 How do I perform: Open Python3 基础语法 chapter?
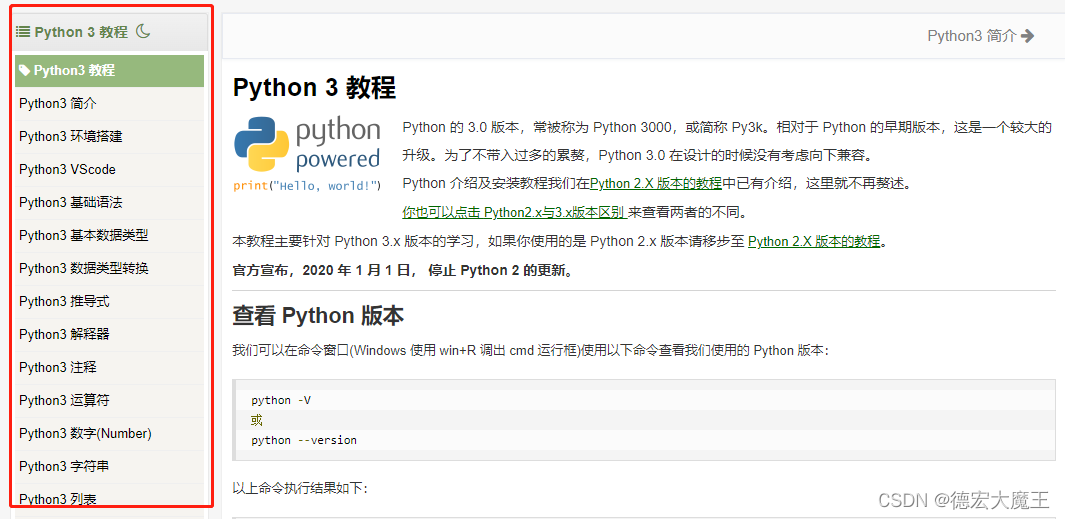click(x=109, y=202)
